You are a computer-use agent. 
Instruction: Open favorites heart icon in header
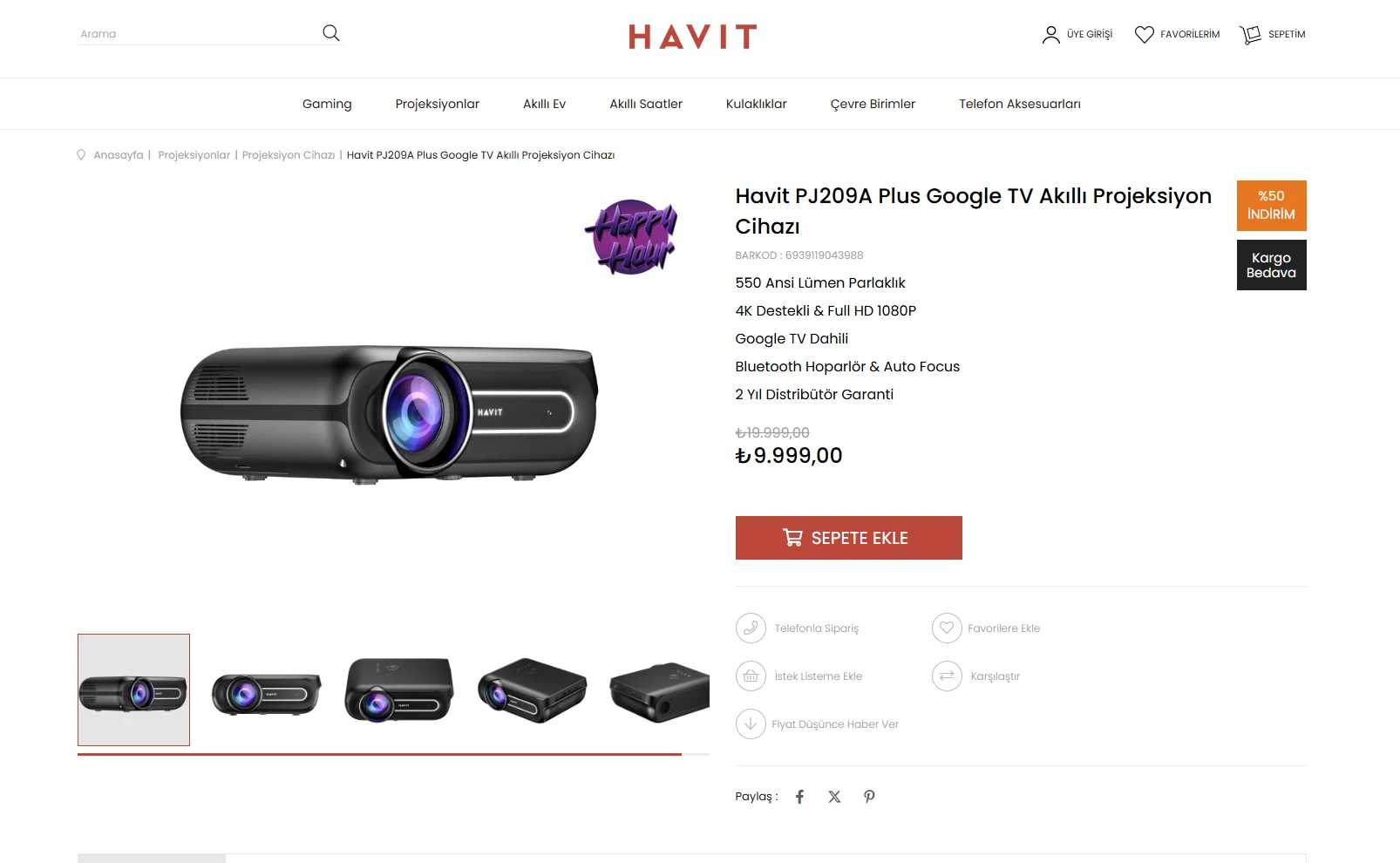point(1144,35)
